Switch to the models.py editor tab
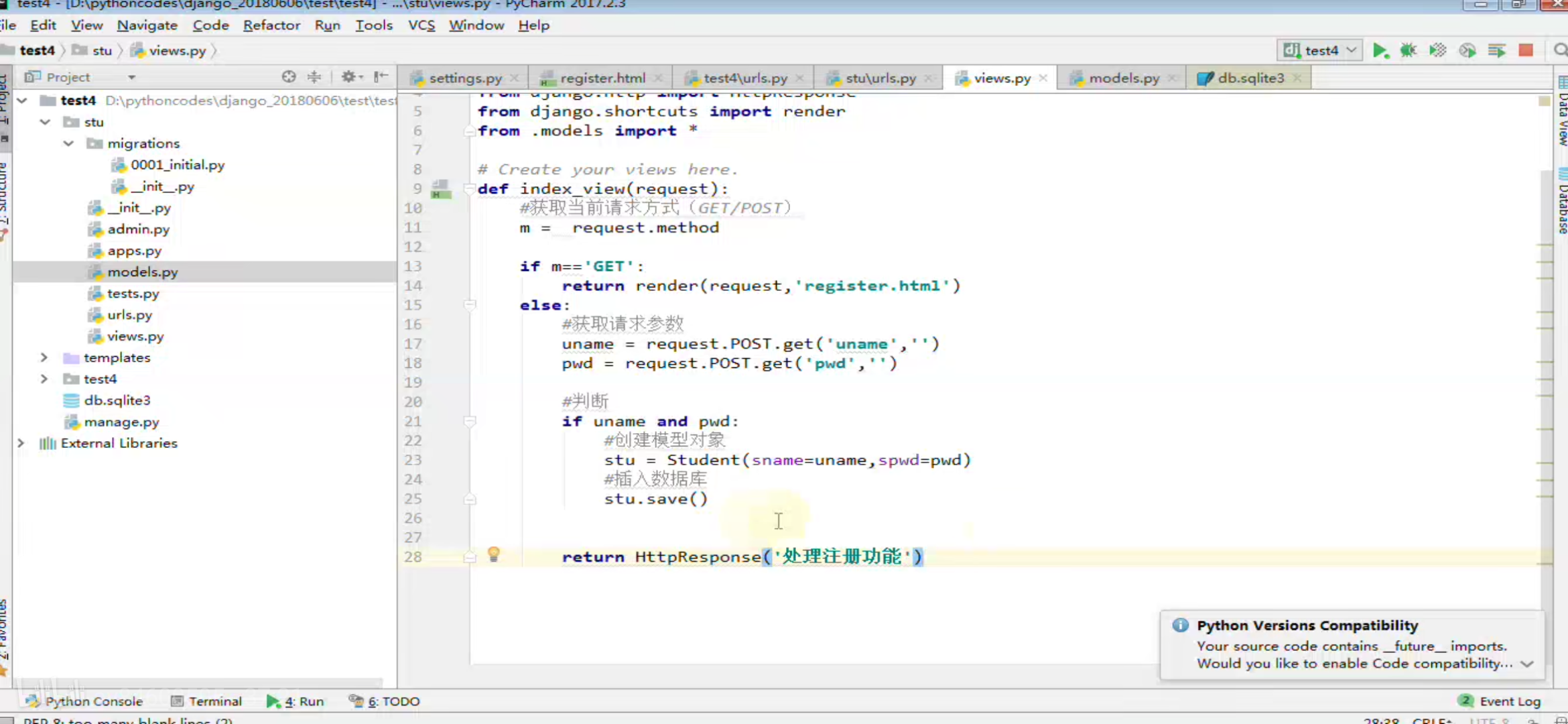The image size is (1568, 724). tap(1123, 78)
